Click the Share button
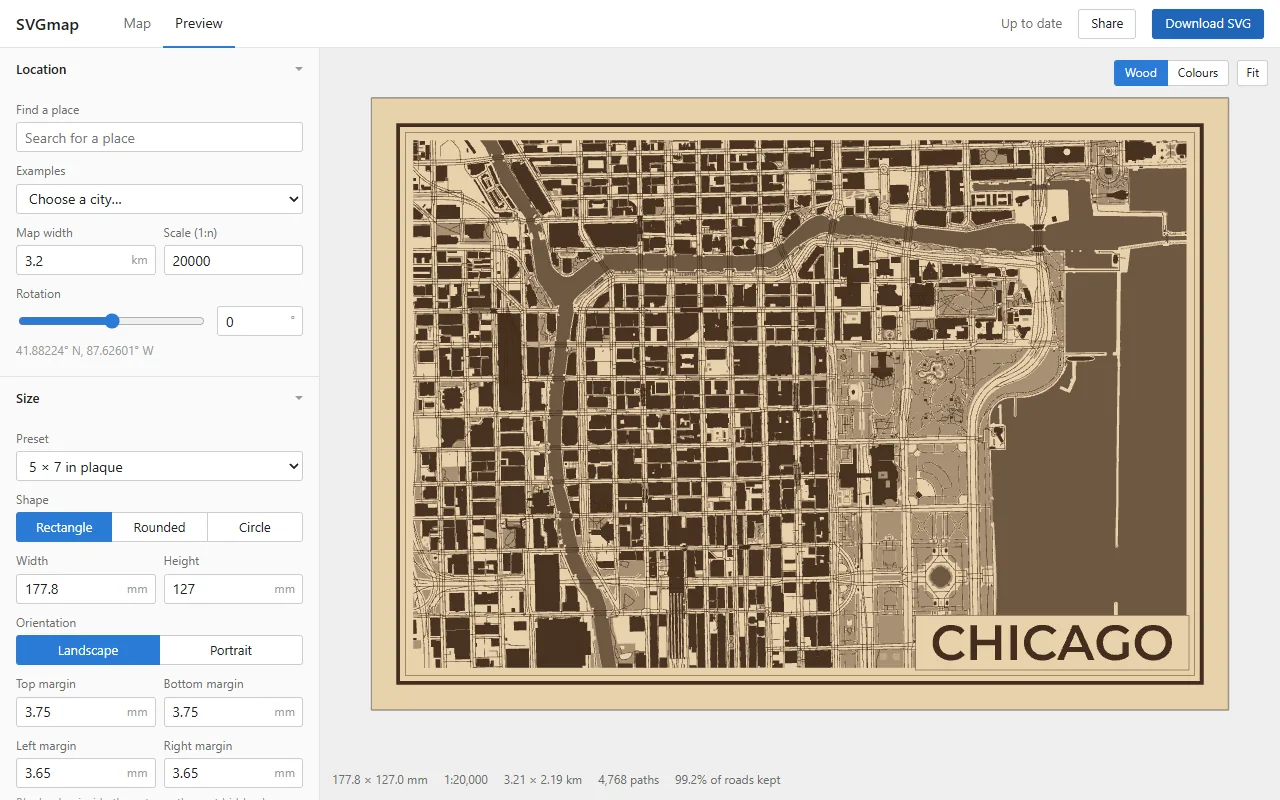 pyautogui.click(x=1107, y=24)
